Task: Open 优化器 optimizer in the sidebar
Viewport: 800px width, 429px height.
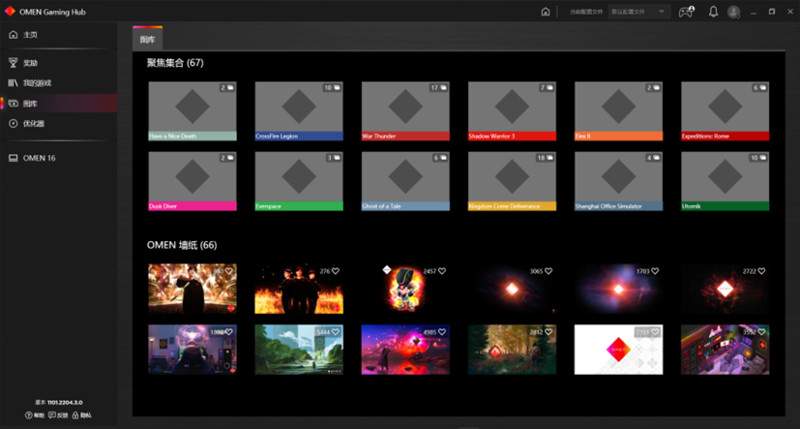Action: pyautogui.click(x=59, y=123)
